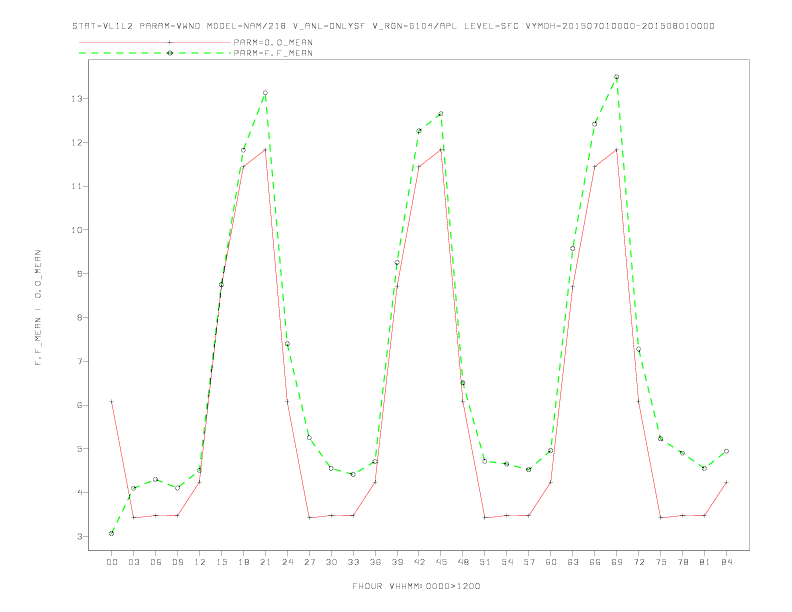Select the VYMDH date range in the title

[x=620, y=26]
